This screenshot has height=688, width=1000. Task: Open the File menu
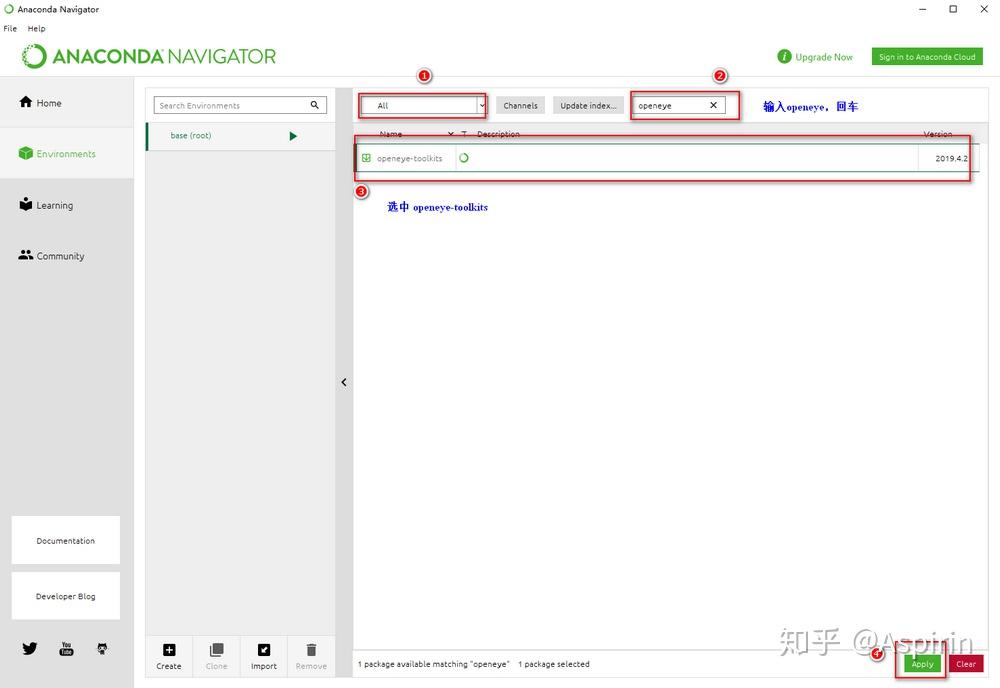9,28
